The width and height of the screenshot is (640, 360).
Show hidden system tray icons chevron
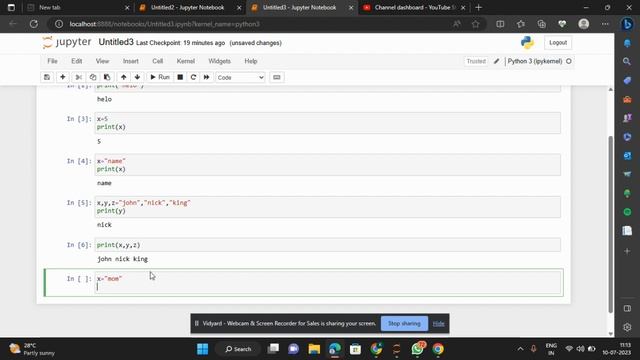(x=520, y=349)
